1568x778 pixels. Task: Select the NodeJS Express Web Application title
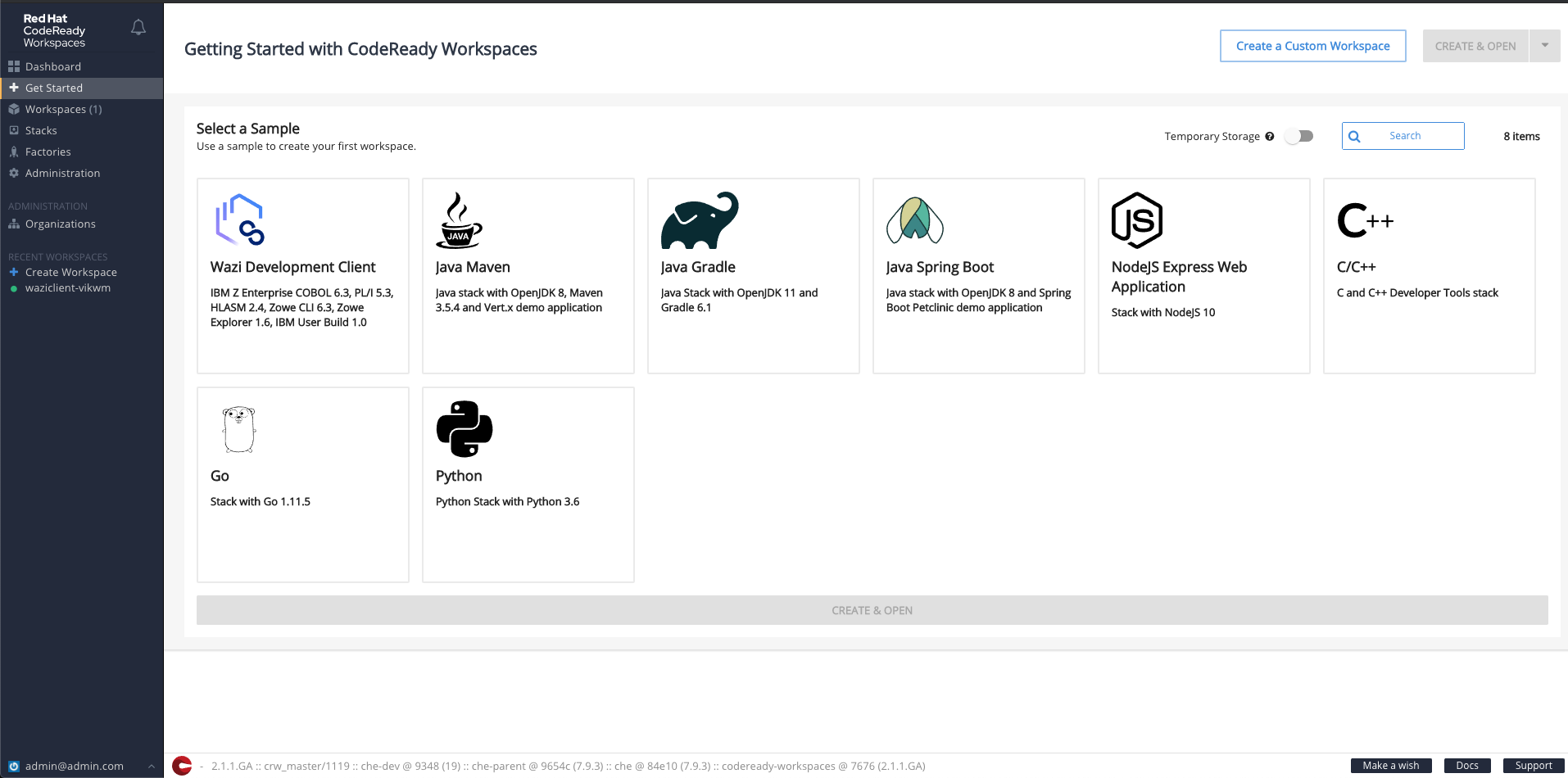click(1179, 277)
